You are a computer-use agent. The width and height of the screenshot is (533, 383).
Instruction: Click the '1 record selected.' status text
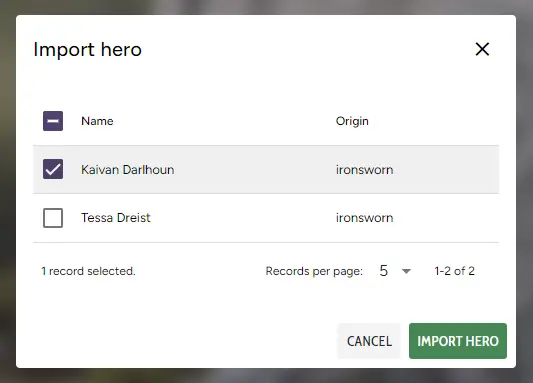point(88,271)
